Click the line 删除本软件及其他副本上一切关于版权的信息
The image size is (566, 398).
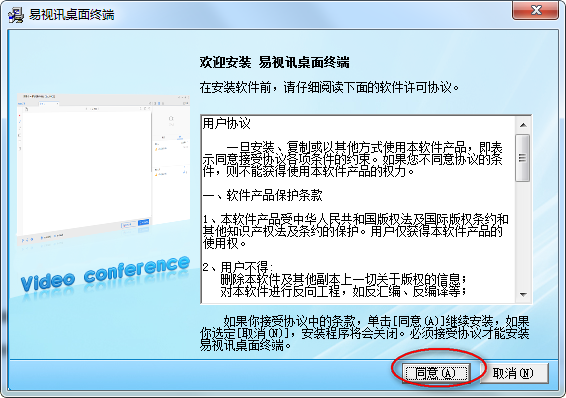coord(343,279)
